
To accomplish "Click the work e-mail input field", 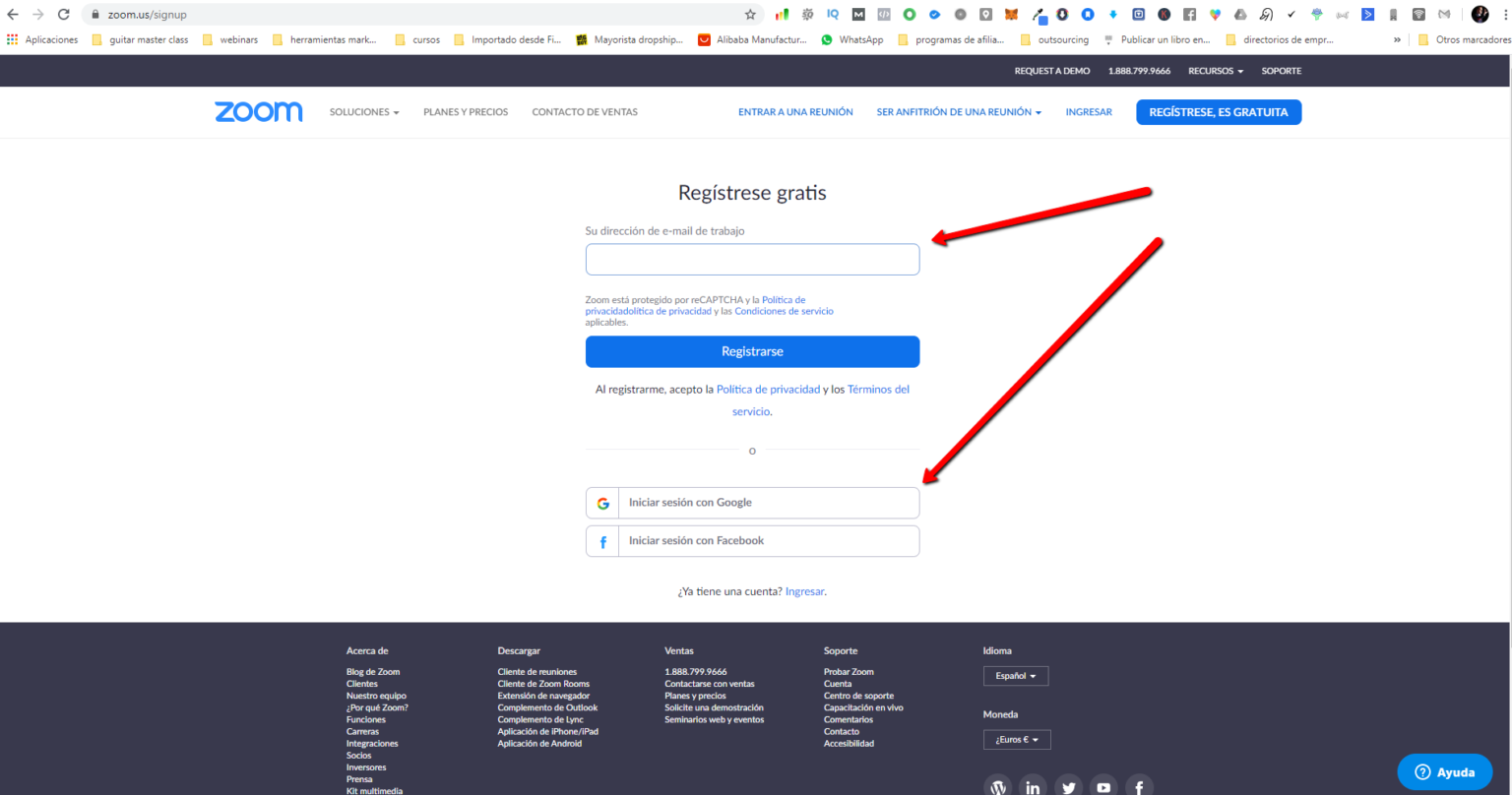I will 752,260.
